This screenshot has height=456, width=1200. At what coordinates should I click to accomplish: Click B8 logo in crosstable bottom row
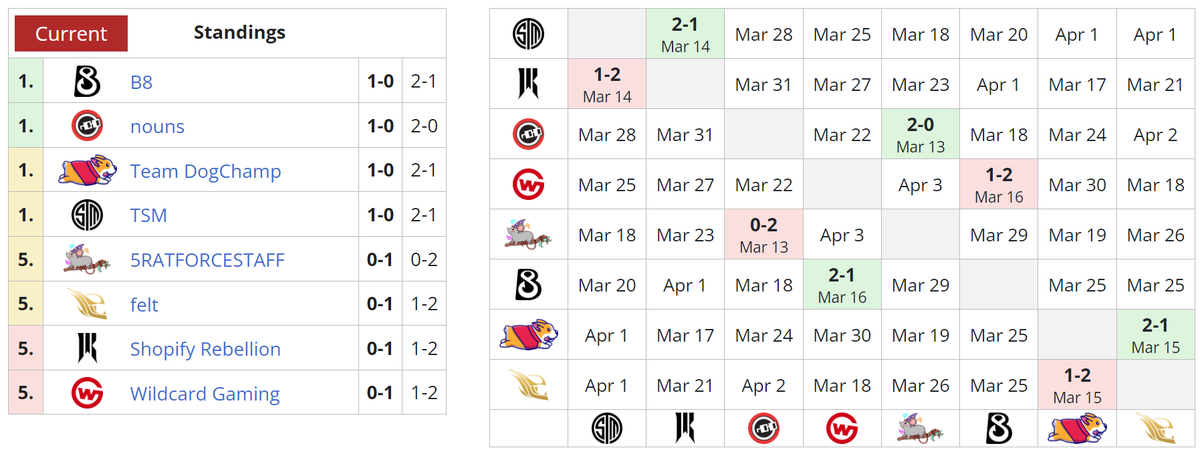click(x=999, y=427)
